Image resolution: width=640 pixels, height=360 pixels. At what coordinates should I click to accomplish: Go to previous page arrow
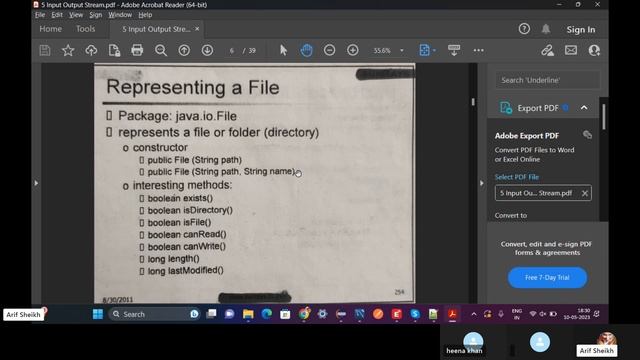[184, 51]
